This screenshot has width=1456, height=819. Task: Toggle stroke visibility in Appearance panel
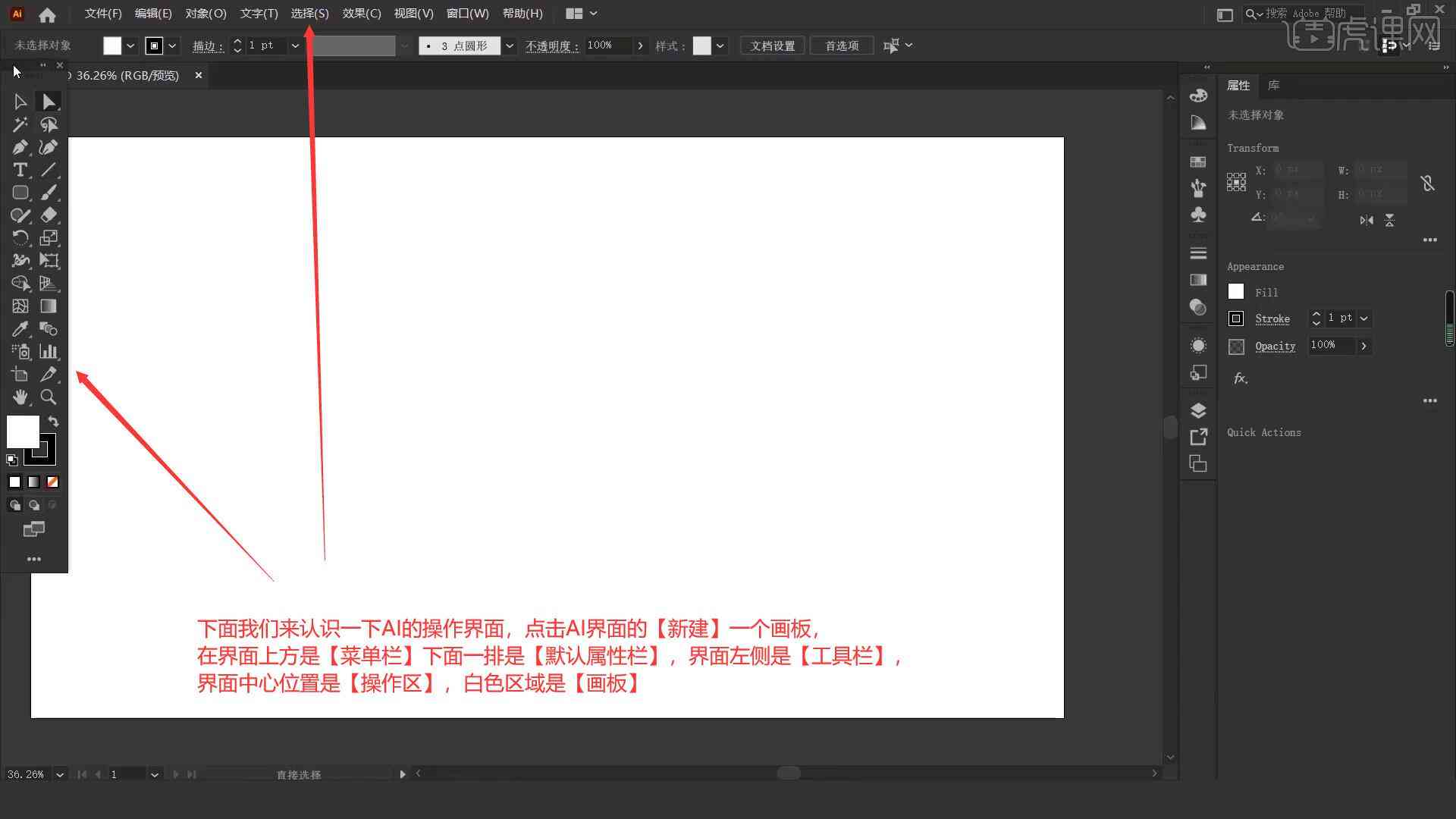click(x=1235, y=318)
